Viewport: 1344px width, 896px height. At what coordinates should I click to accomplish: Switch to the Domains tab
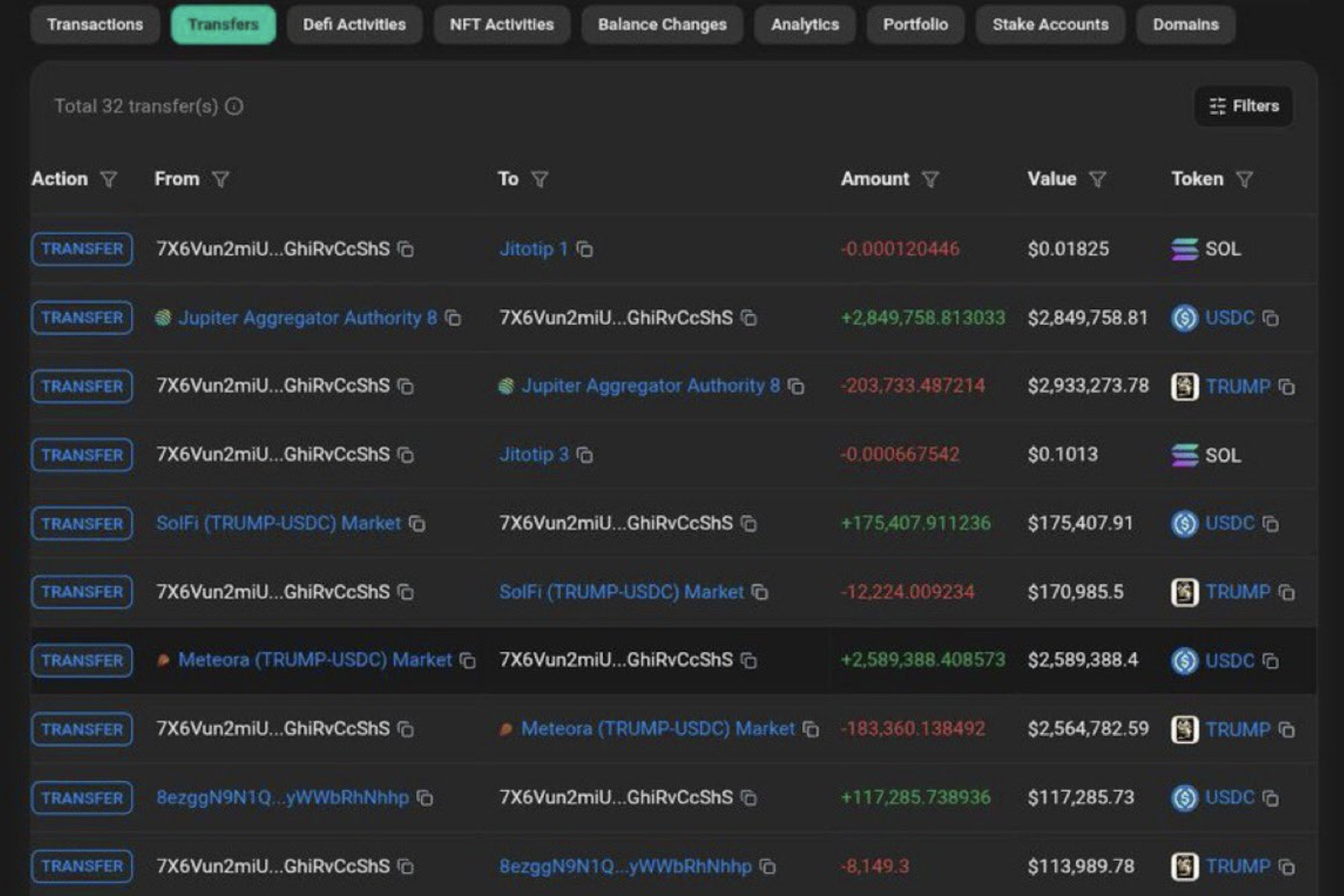1185,24
